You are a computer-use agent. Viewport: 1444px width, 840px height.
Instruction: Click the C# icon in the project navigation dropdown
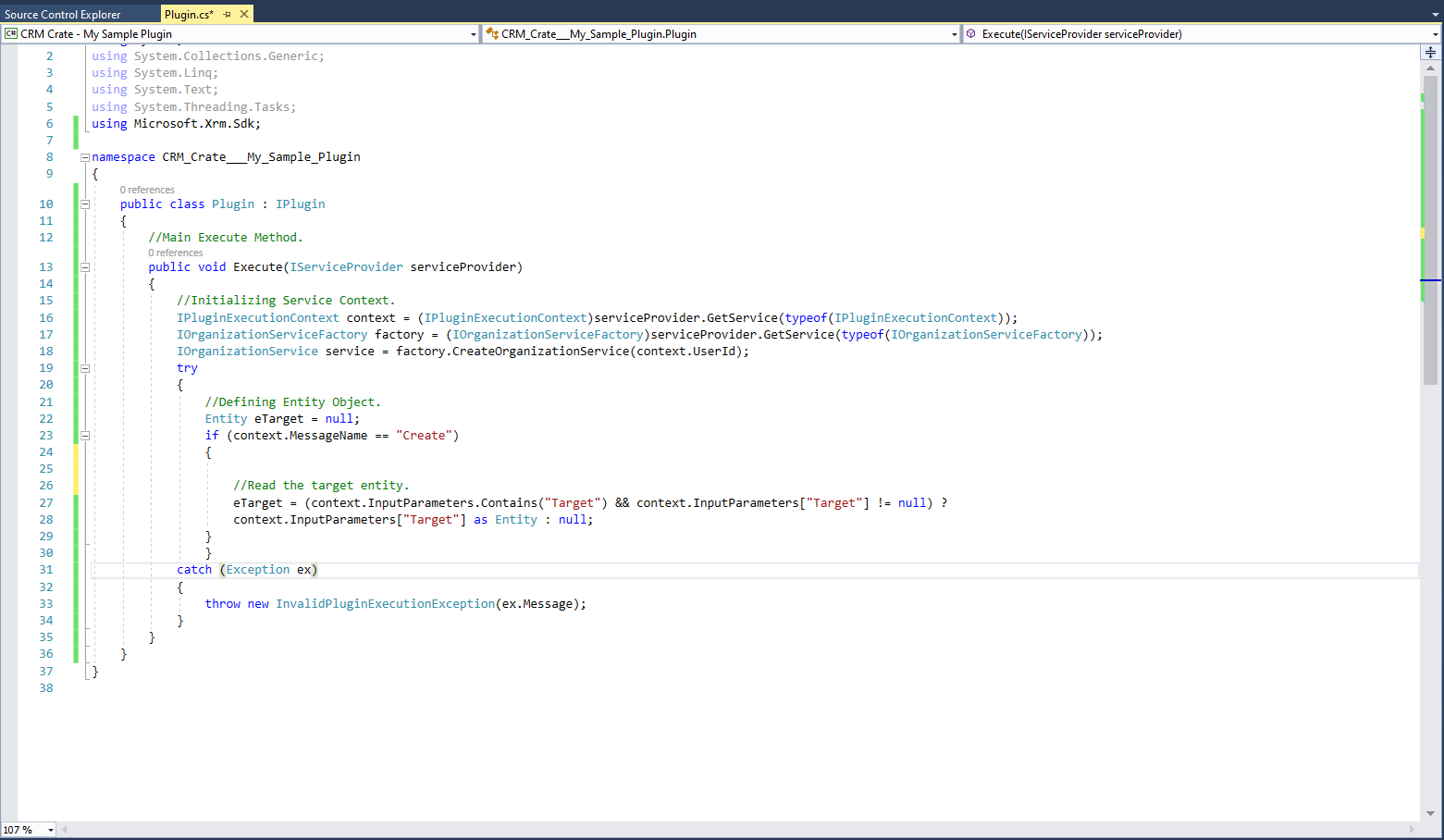pos(9,33)
